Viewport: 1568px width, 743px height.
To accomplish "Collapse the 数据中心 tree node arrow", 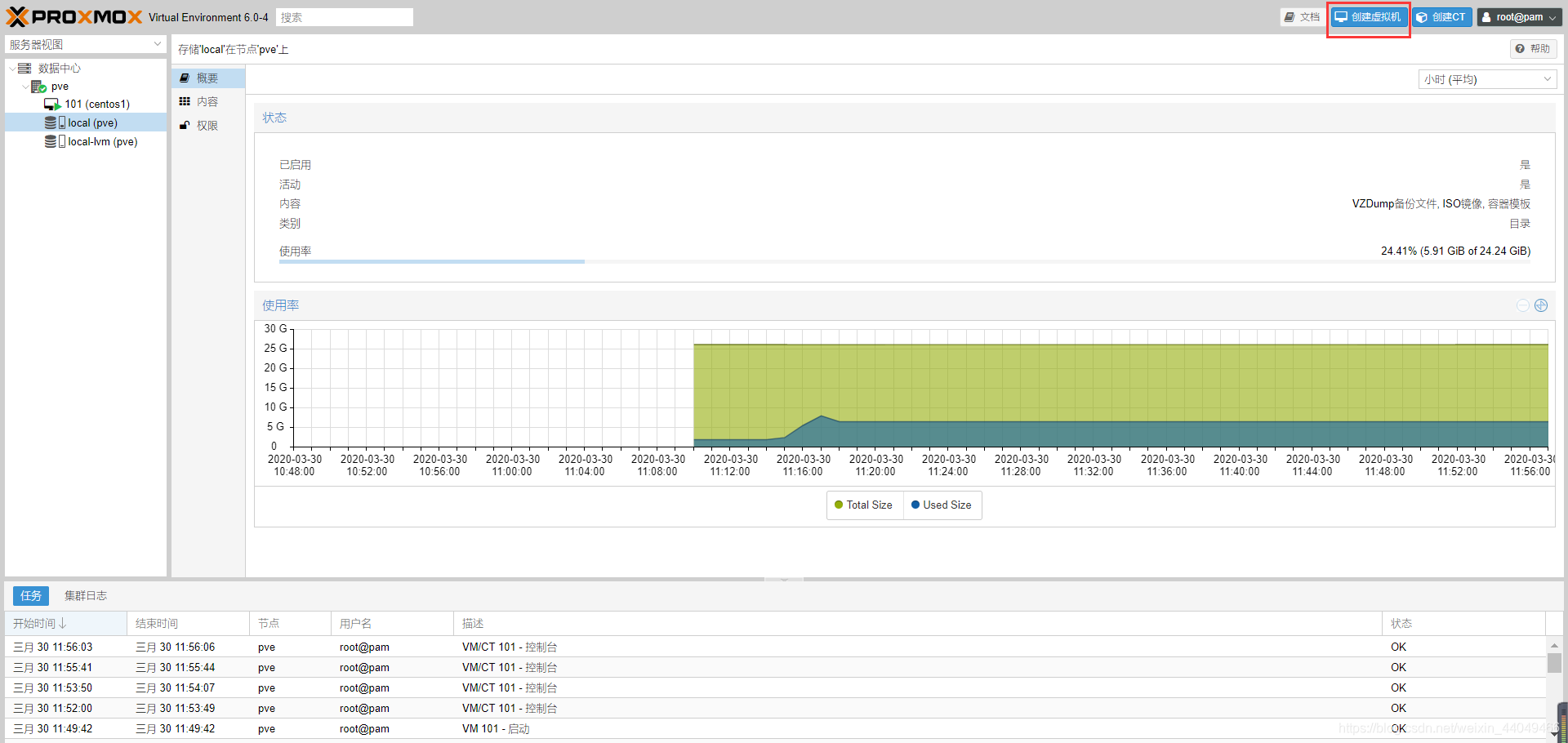I will tap(11, 69).
